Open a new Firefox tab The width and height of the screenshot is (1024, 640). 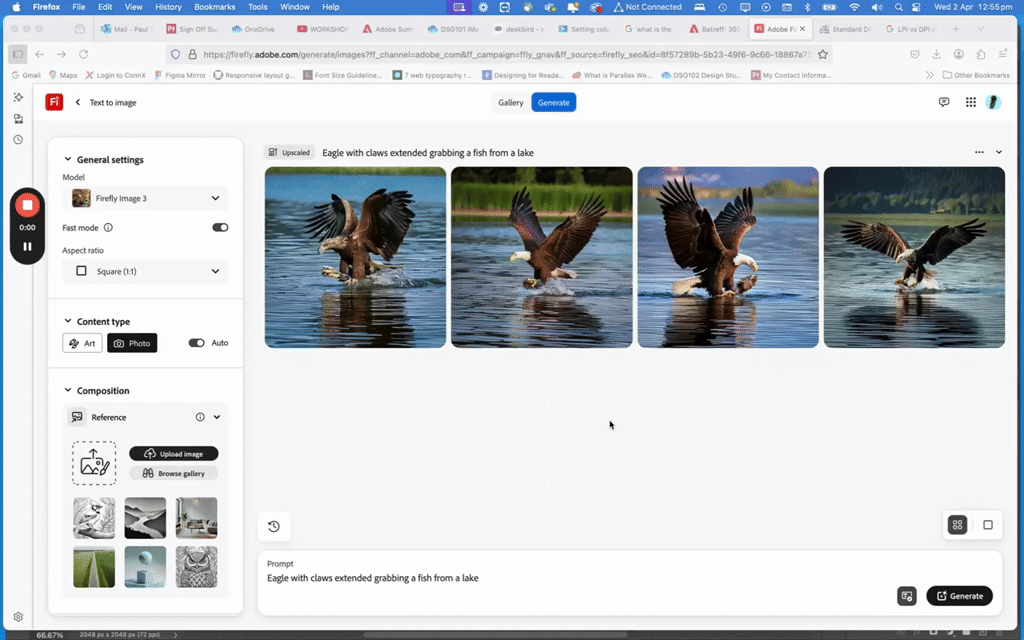(956, 29)
